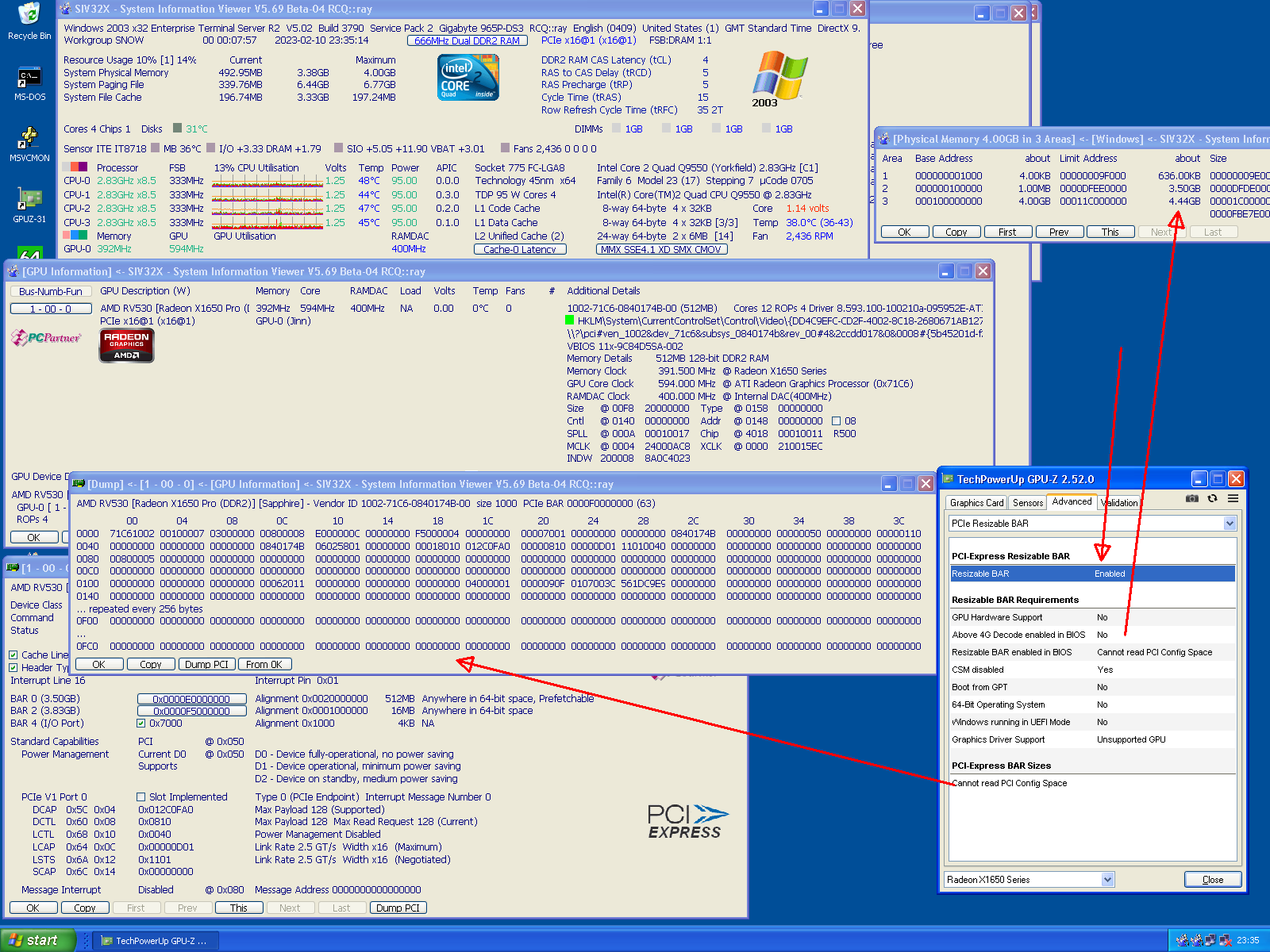The image size is (1270, 952).
Task: Click the GPU-Z title bar card icon
Action: coord(948,479)
